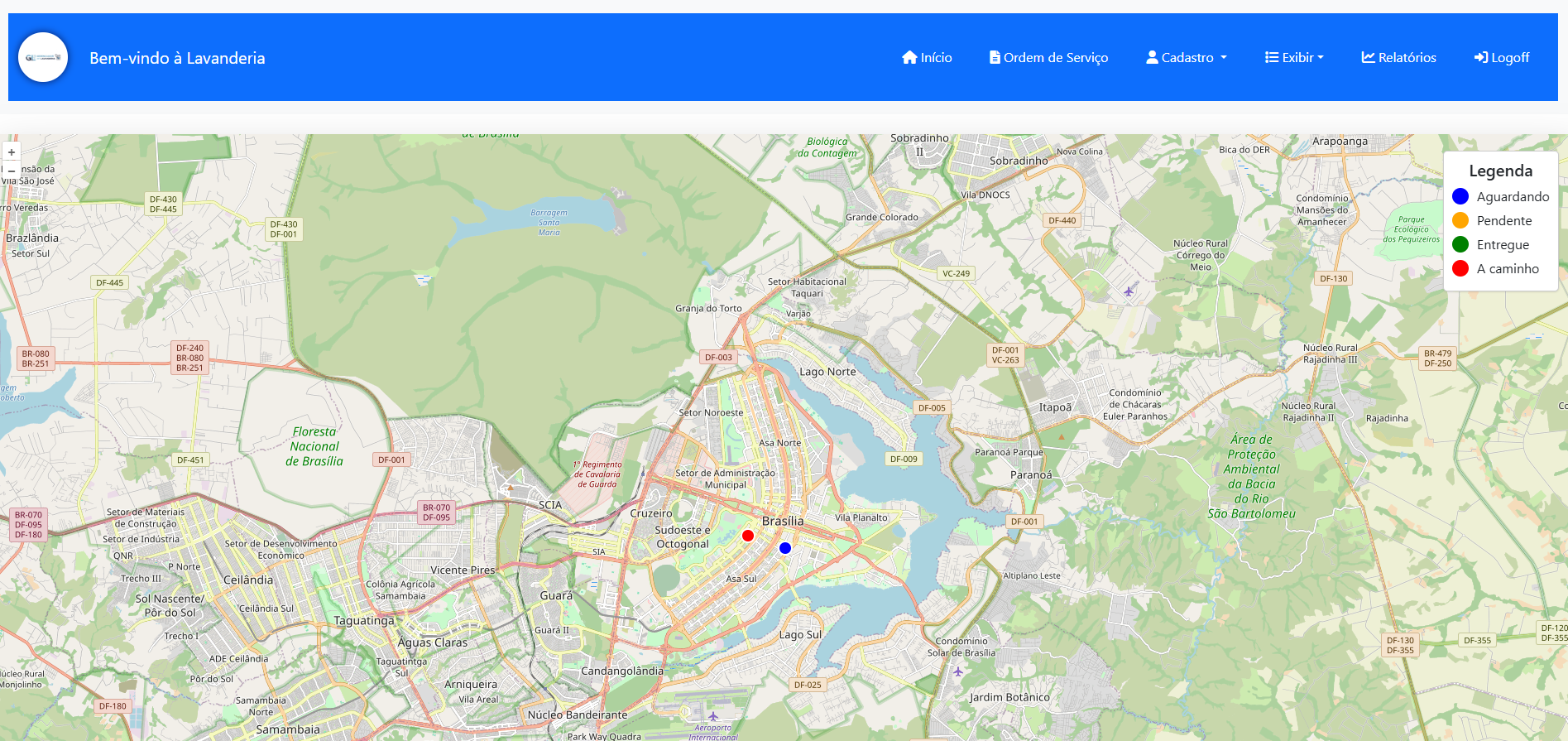
Task: Click the Guará label on the map
Action: coord(556,595)
